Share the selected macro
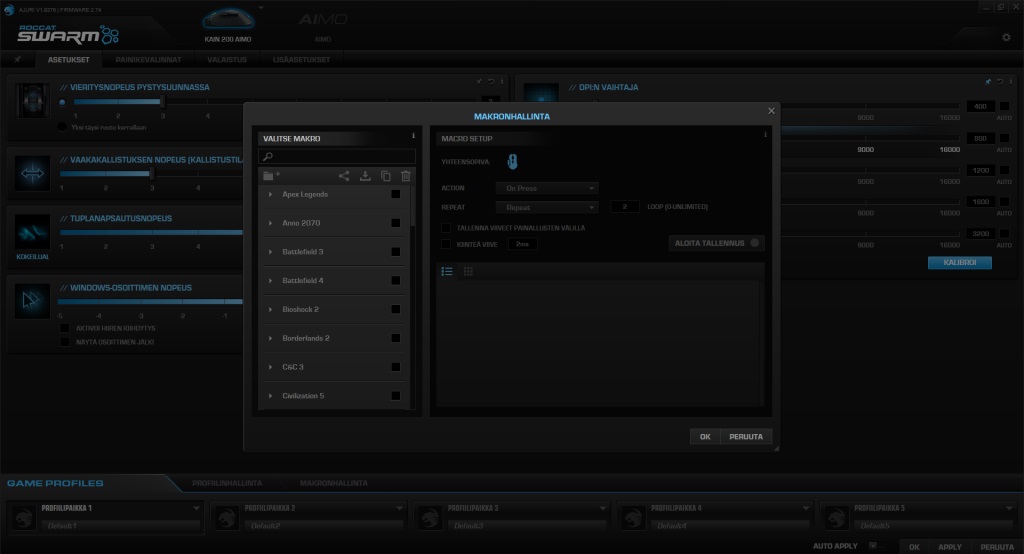The width and height of the screenshot is (1024, 554). [x=344, y=176]
